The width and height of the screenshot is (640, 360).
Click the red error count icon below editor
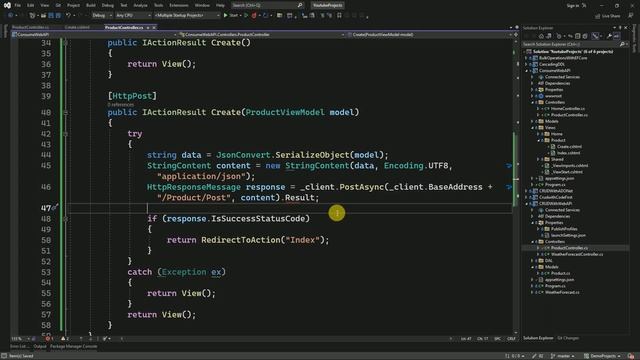(49, 339)
